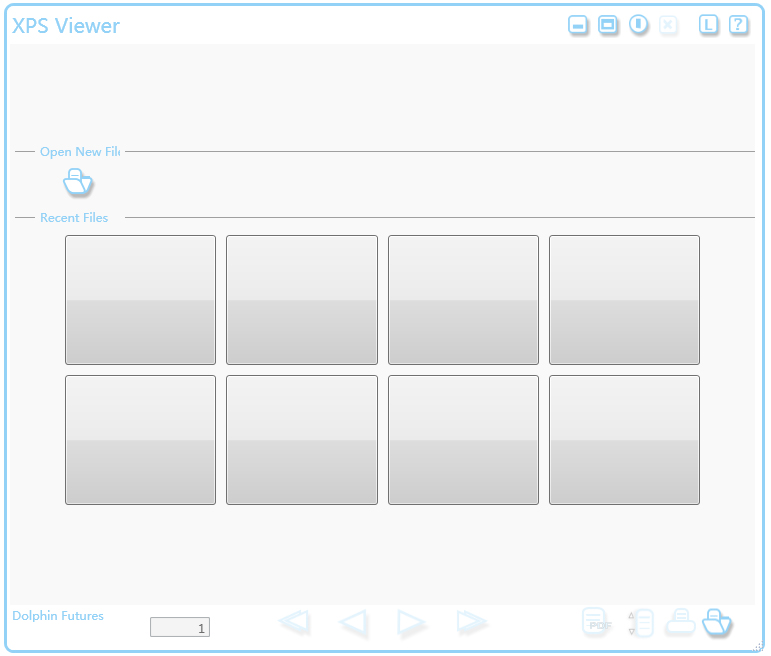Click the open folder icon under Open New File

tap(78, 182)
